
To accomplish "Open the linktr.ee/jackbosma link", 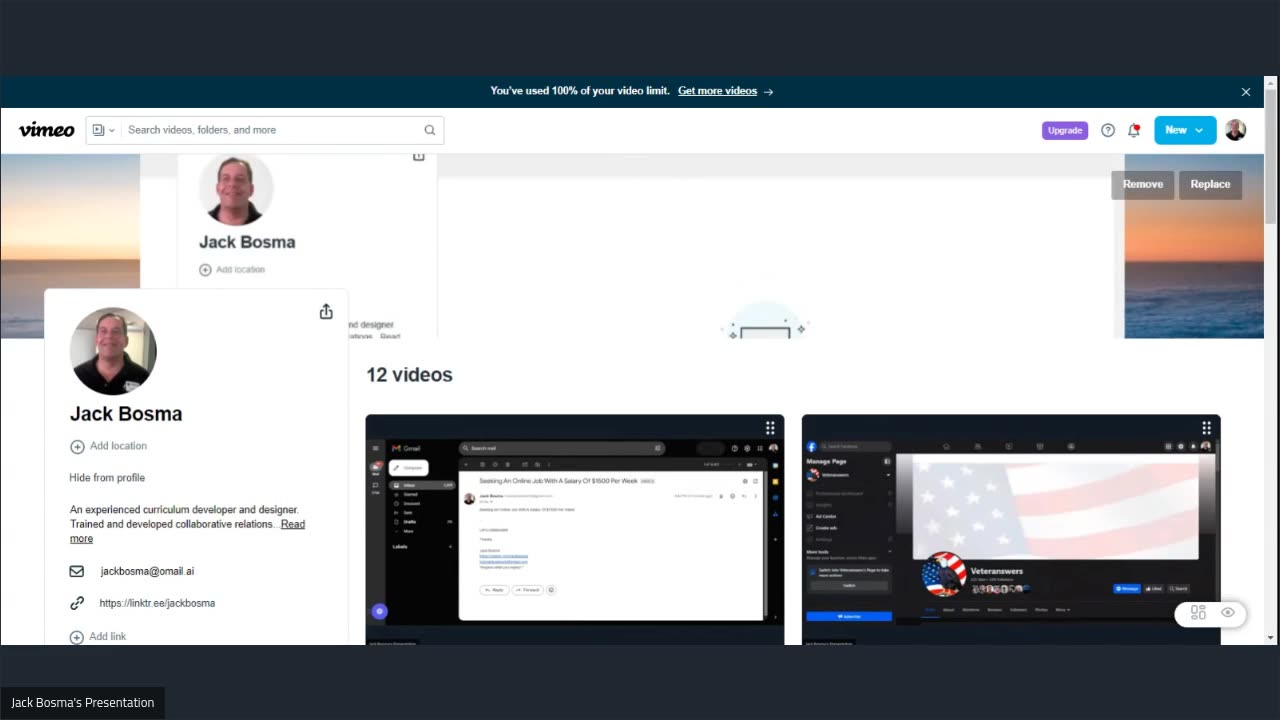I will (157, 603).
